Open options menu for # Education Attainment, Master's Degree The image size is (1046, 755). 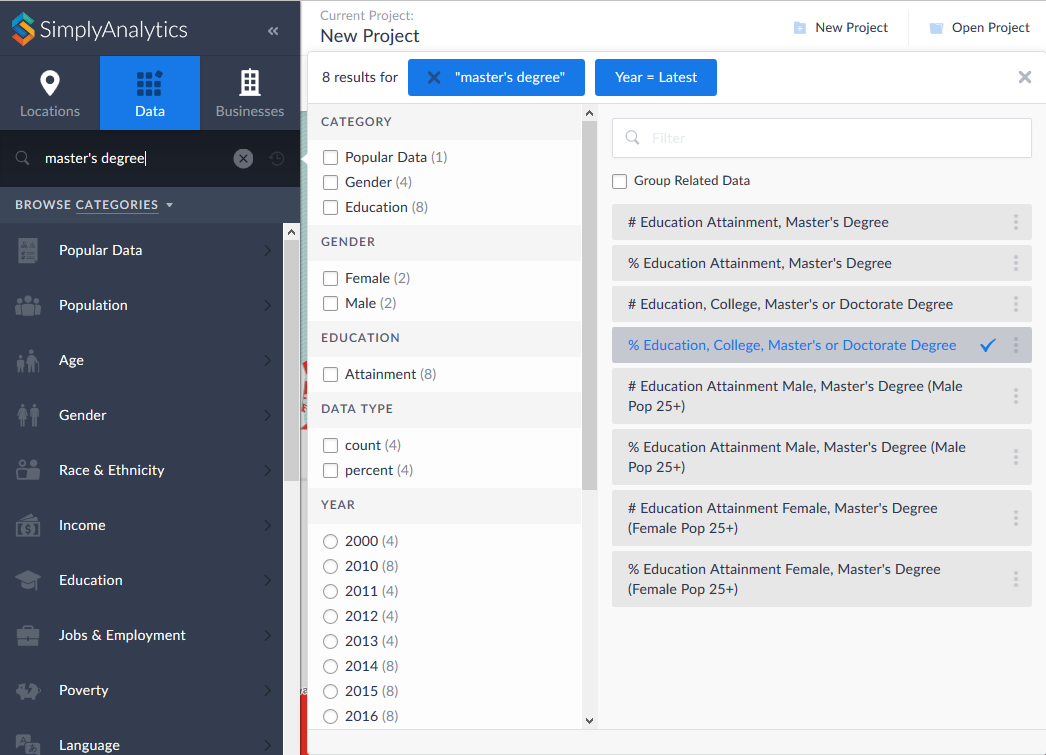pos(1015,222)
